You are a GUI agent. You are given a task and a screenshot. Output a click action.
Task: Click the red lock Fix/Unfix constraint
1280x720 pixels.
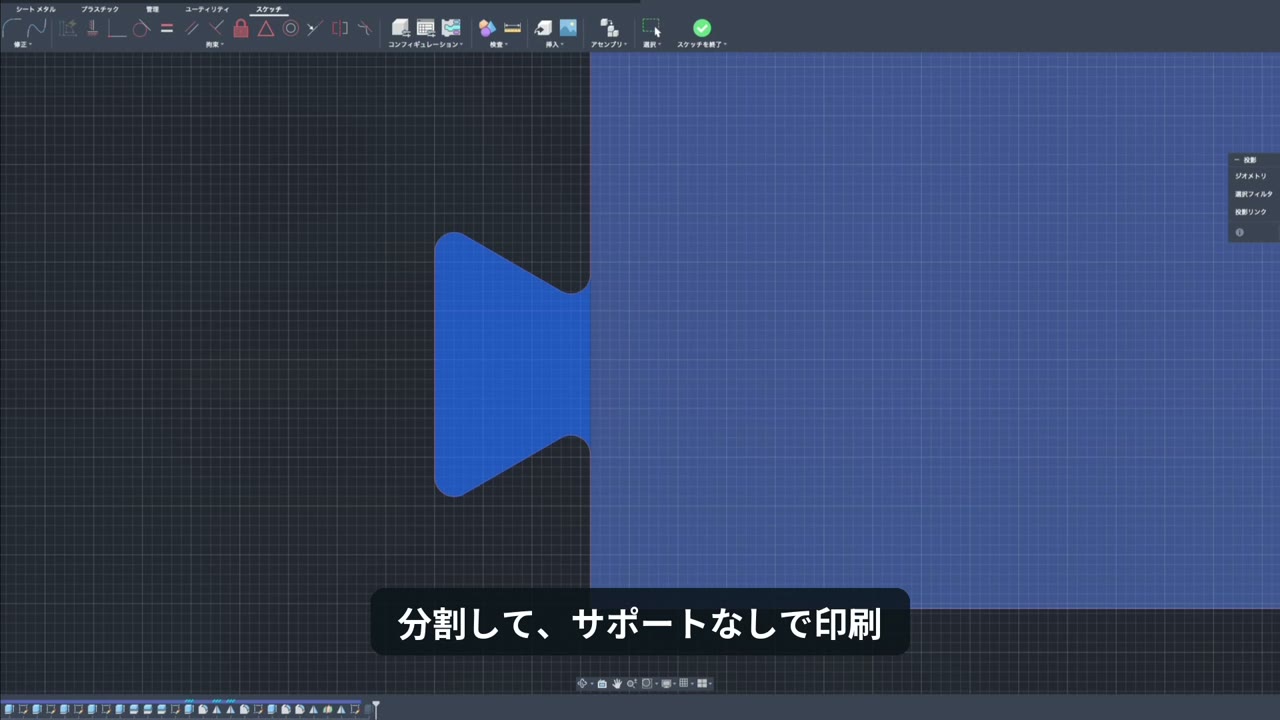[241, 28]
